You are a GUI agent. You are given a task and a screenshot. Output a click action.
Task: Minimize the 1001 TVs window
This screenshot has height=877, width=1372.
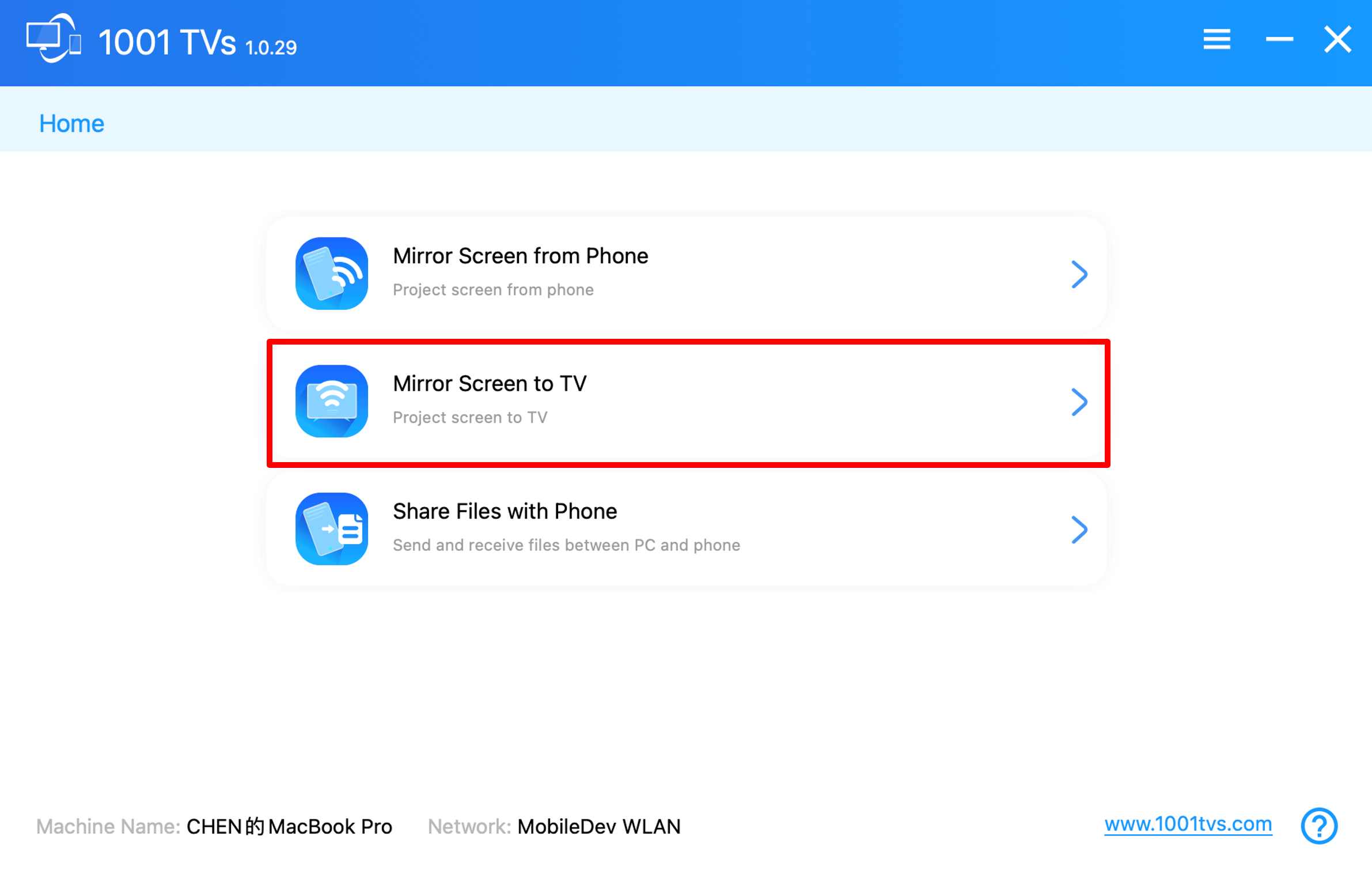pos(1279,40)
